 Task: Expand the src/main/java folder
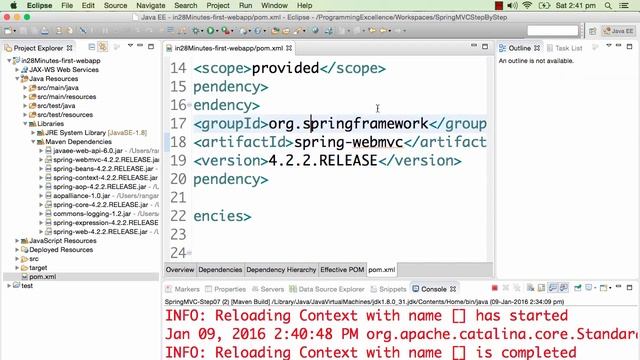25,87
